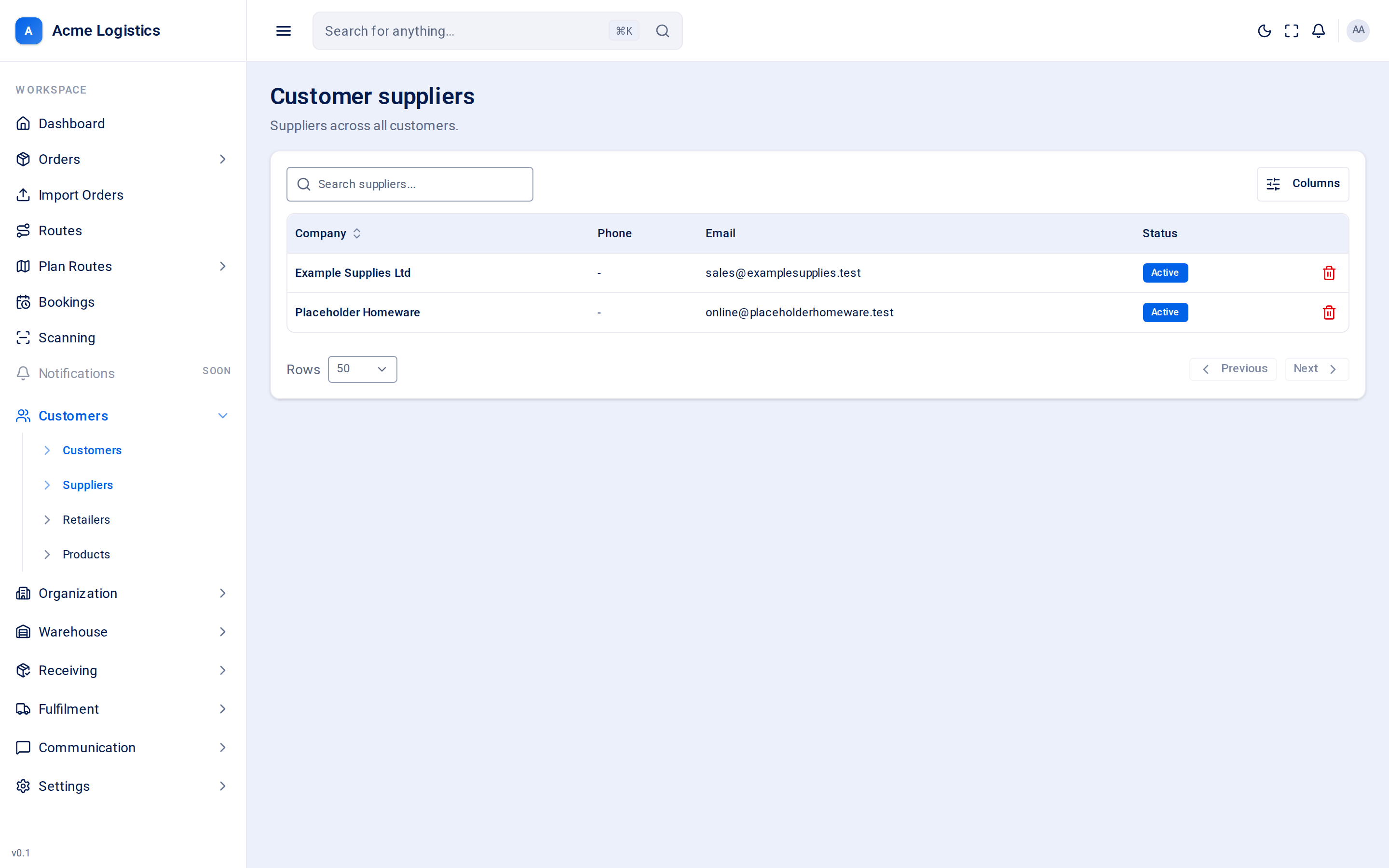Open the Scanning page
Screen dimensions: 1389x868
tap(123, 338)
